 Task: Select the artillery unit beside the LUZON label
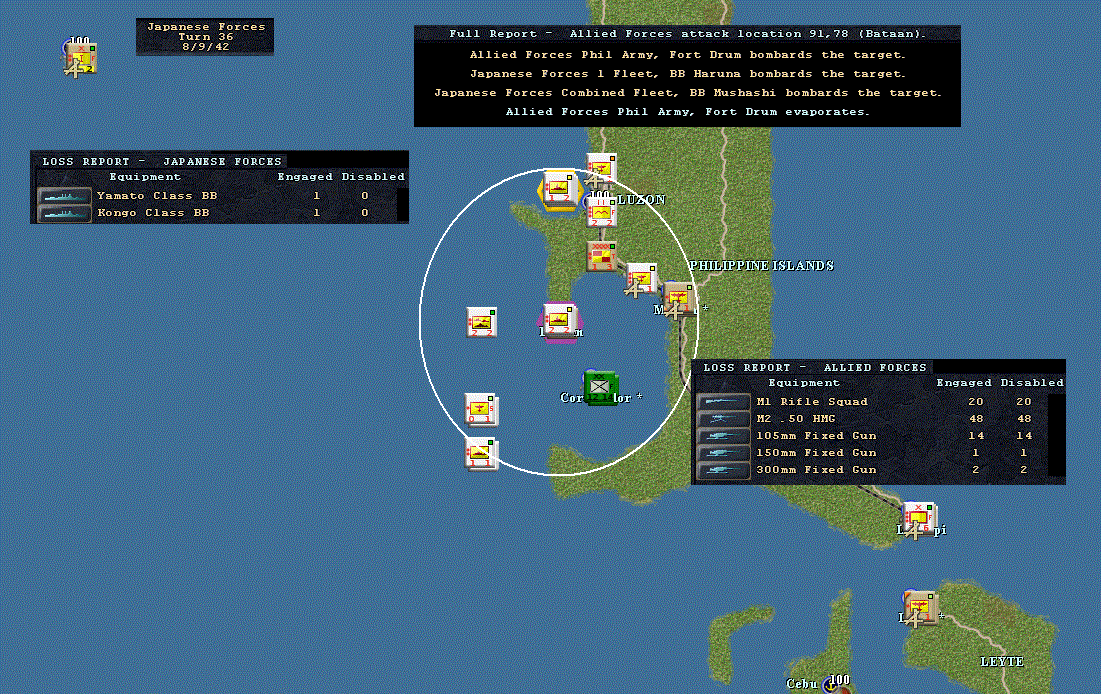click(x=602, y=211)
